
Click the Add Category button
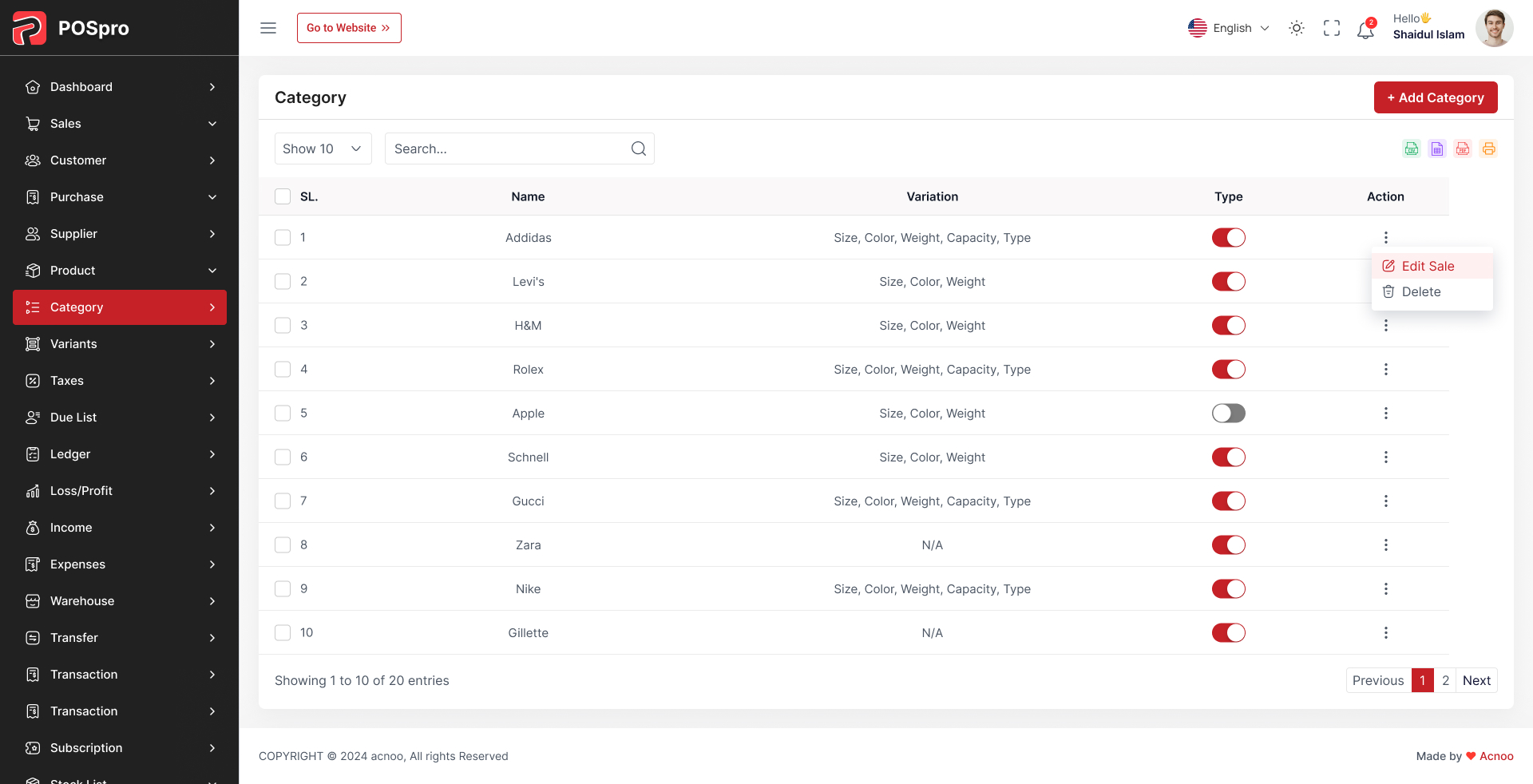pyautogui.click(x=1435, y=97)
